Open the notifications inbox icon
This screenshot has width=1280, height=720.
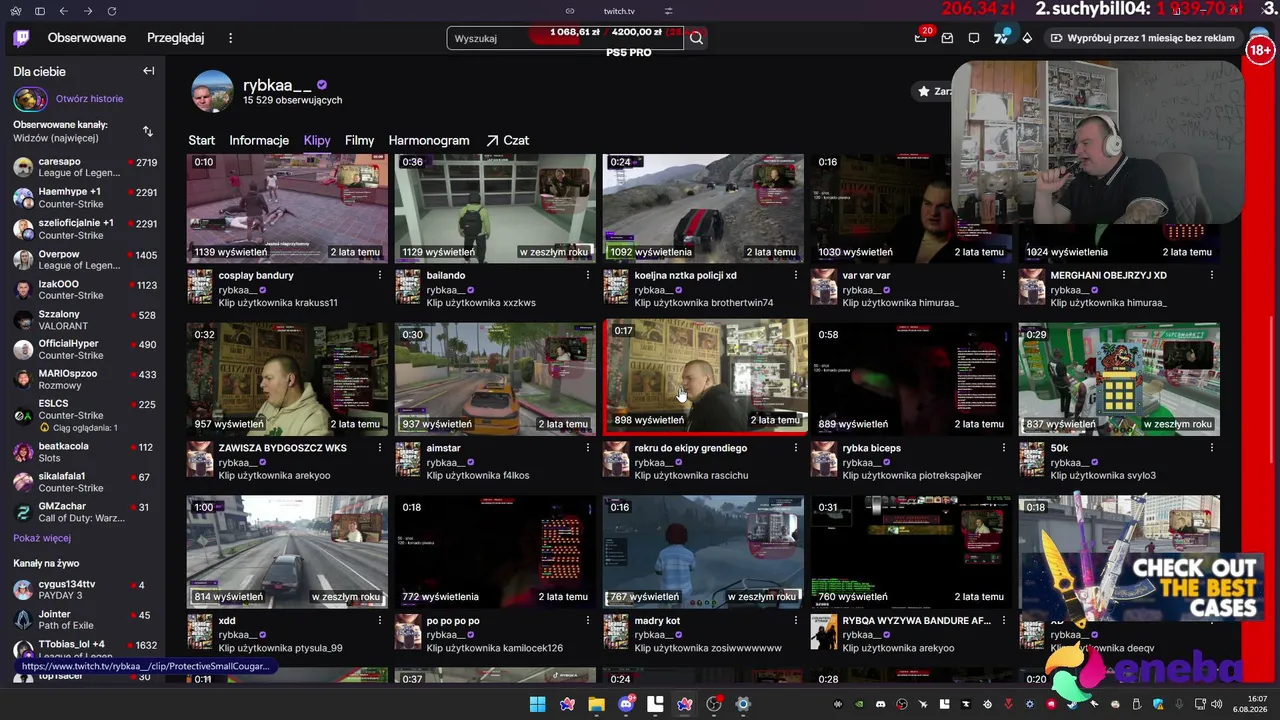(947, 38)
